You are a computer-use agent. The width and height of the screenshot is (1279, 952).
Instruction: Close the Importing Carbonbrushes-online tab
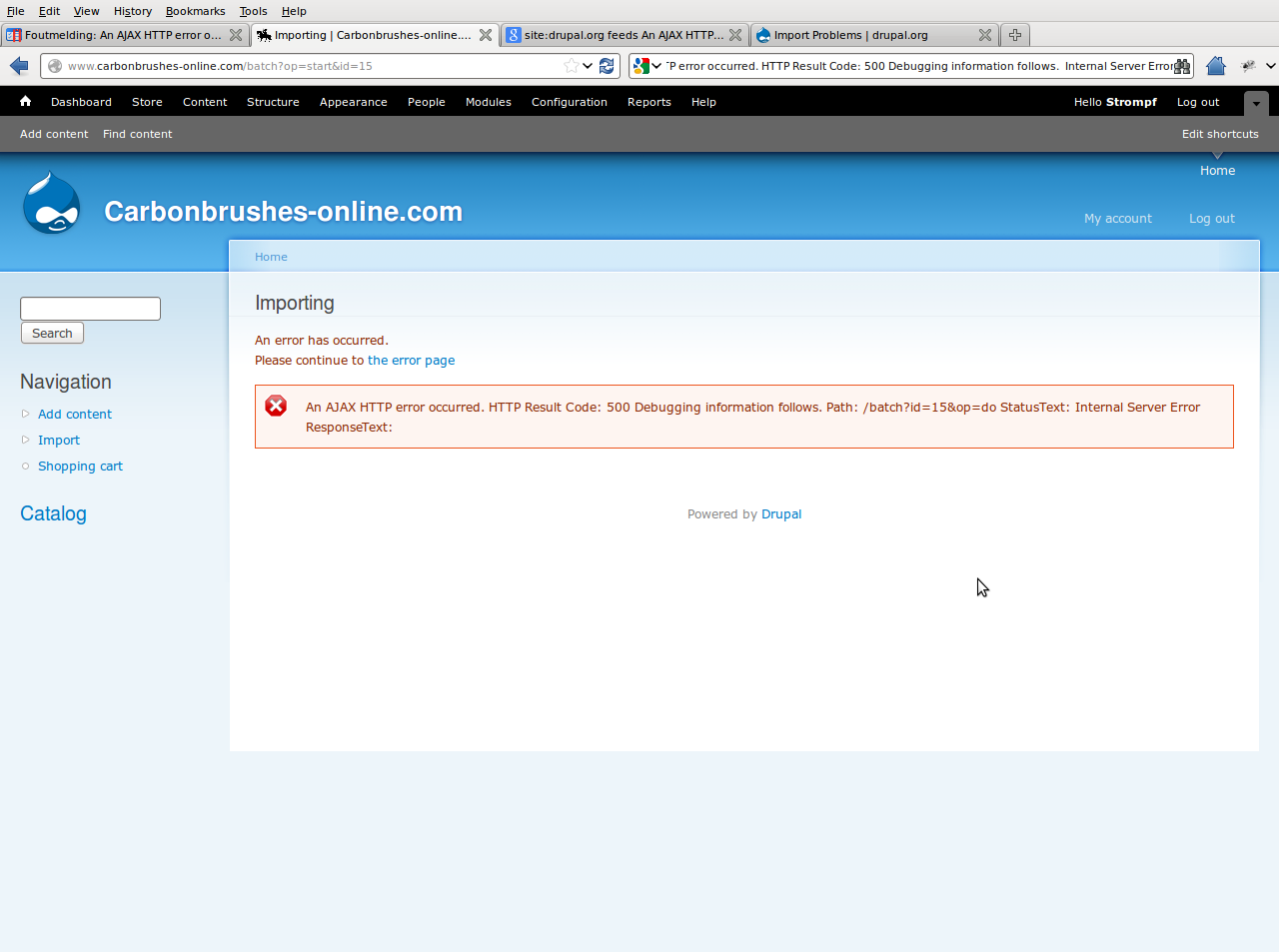click(486, 35)
